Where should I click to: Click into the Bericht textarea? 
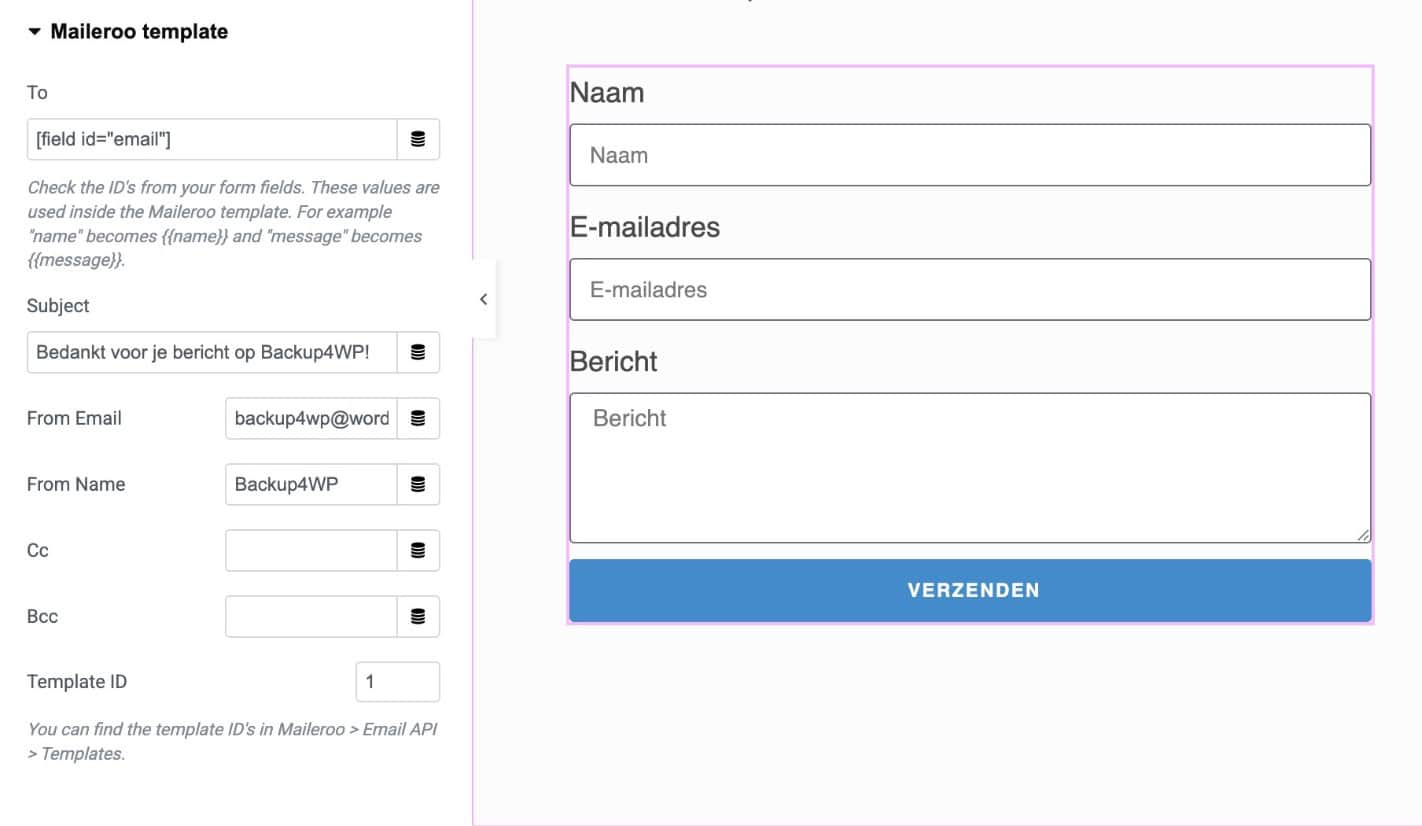970,468
